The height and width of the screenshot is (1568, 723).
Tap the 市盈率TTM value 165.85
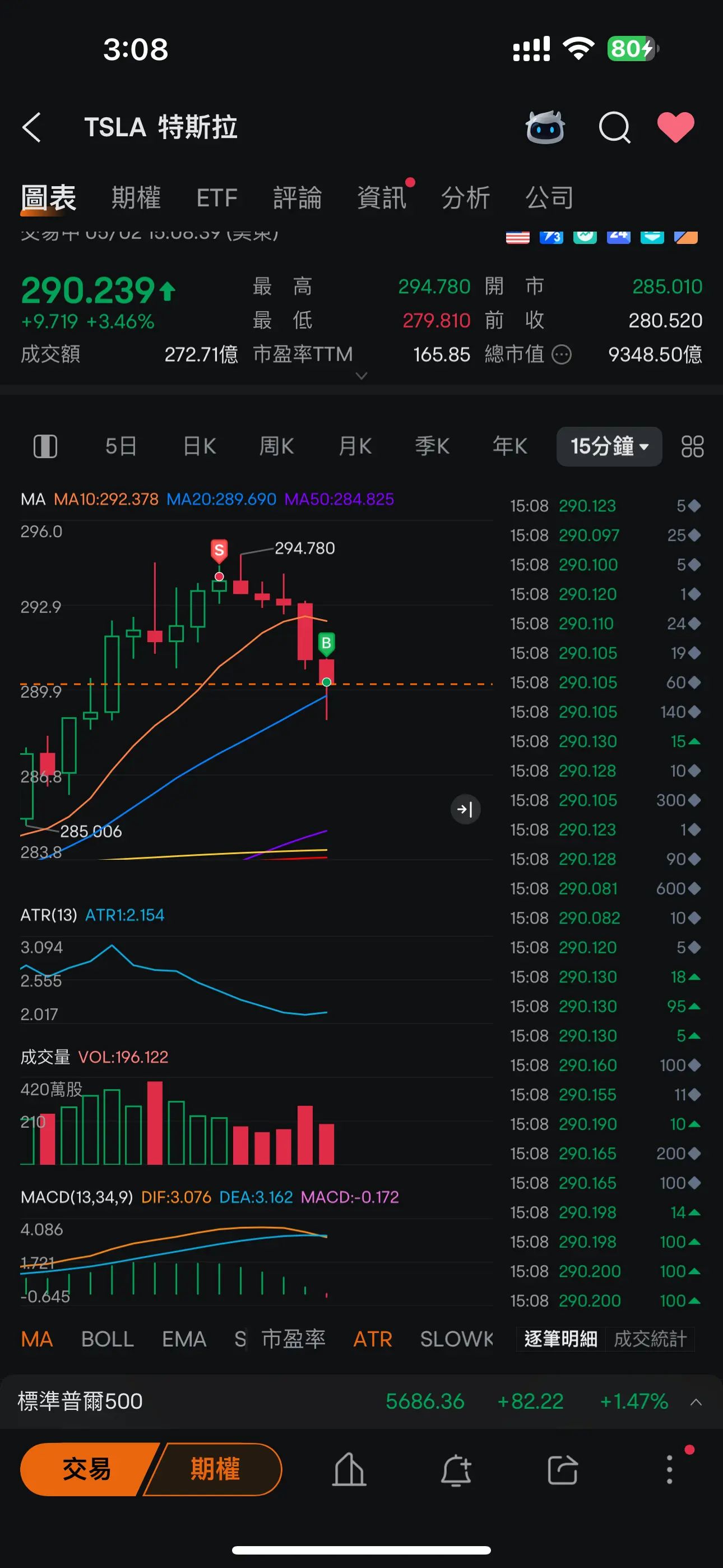pos(442,354)
